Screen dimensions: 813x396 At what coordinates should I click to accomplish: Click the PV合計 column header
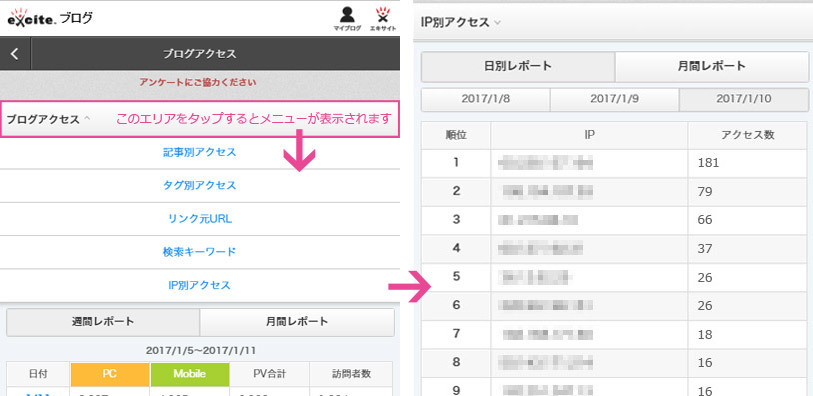270,374
